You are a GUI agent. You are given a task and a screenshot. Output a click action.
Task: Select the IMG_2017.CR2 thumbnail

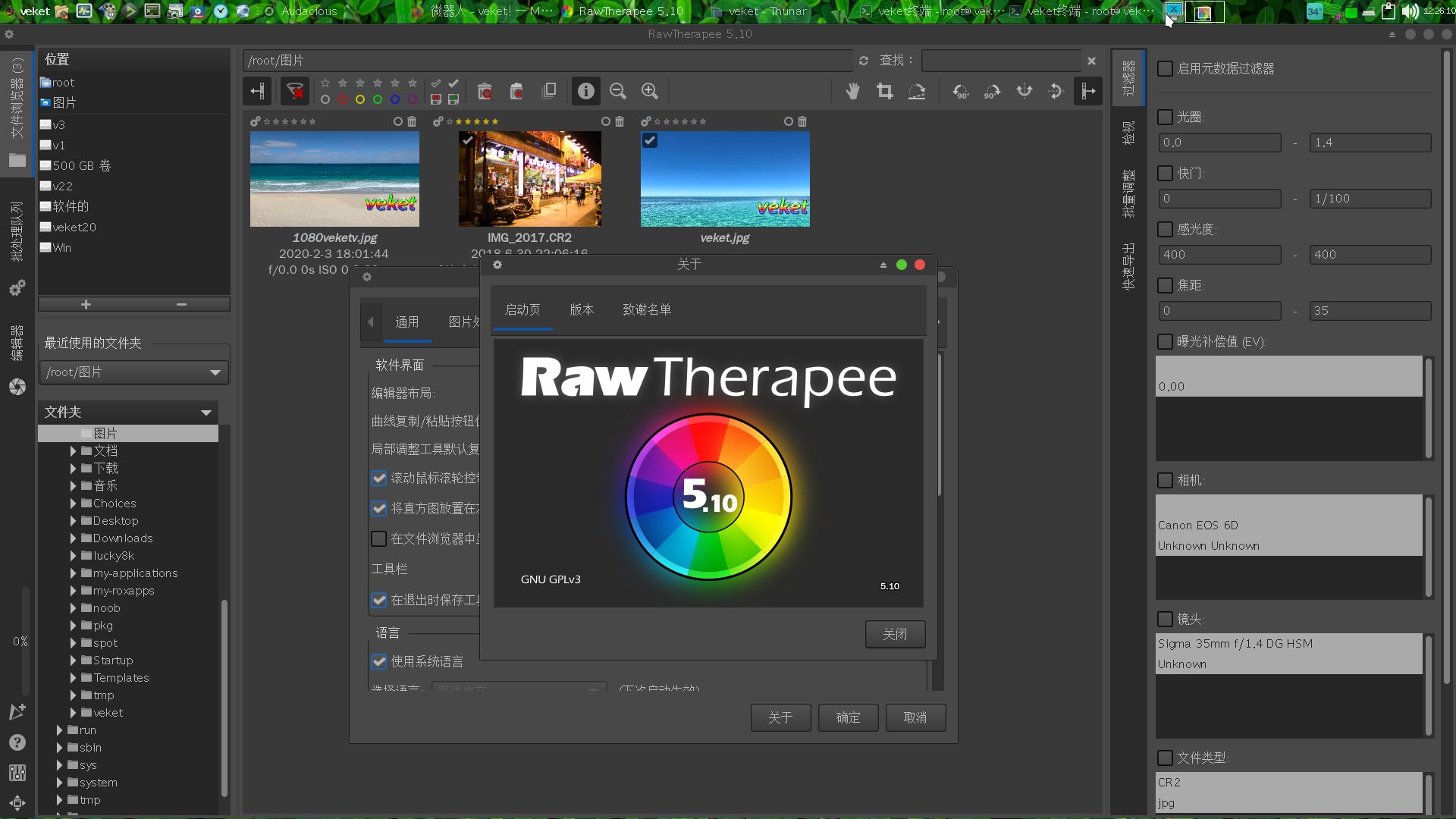530,179
